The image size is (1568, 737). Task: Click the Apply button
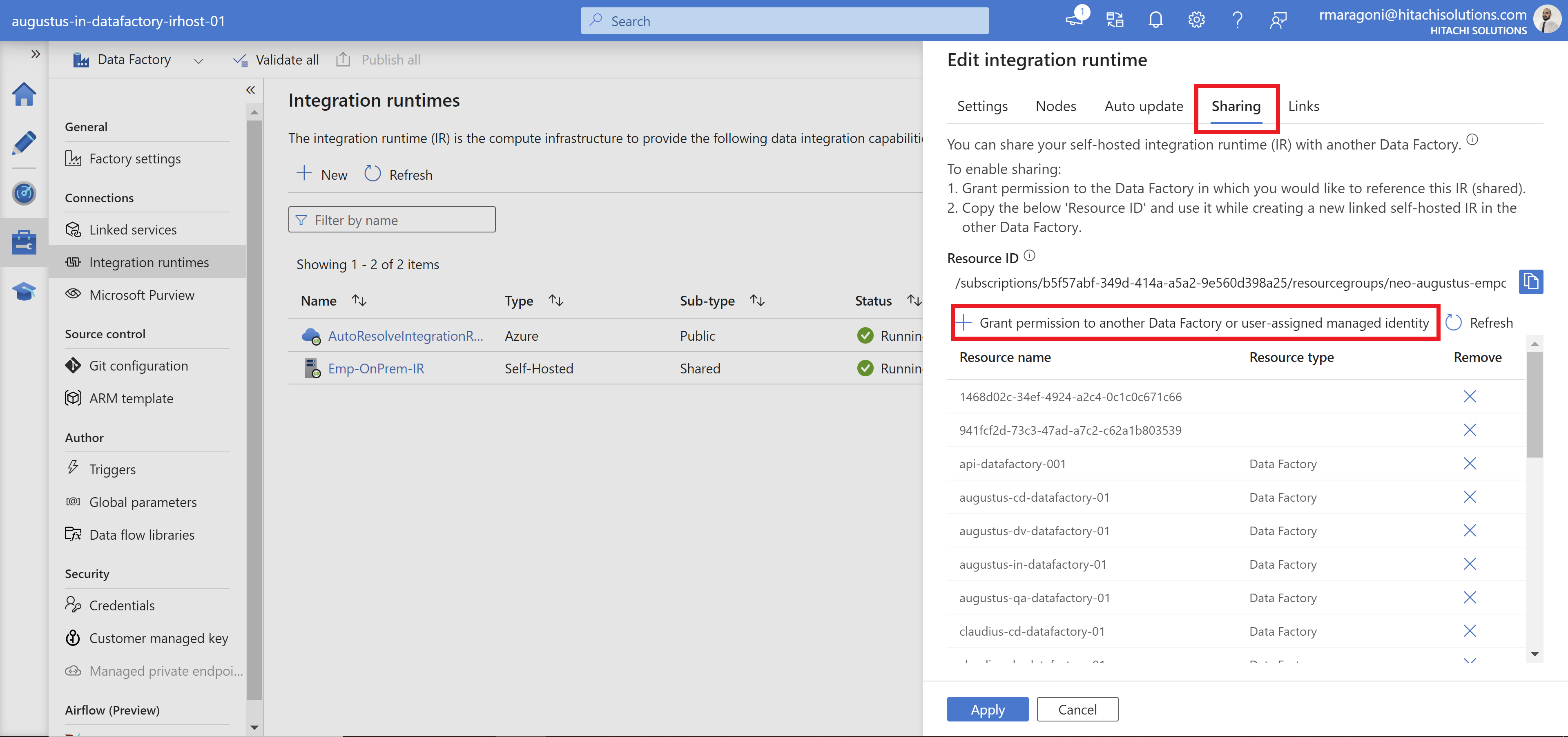tap(987, 710)
